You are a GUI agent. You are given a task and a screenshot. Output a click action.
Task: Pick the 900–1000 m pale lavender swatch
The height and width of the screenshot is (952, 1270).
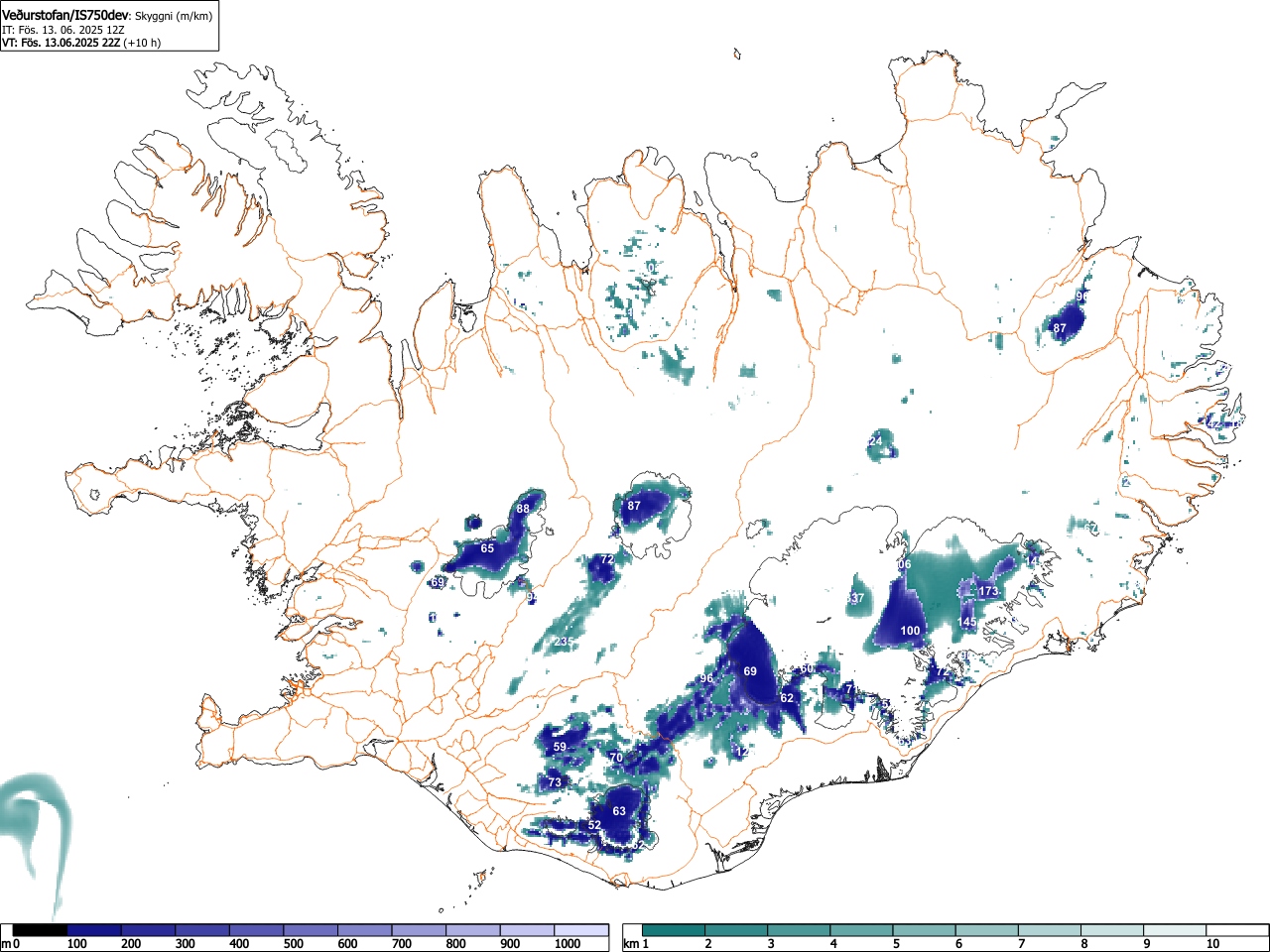point(527,930)
